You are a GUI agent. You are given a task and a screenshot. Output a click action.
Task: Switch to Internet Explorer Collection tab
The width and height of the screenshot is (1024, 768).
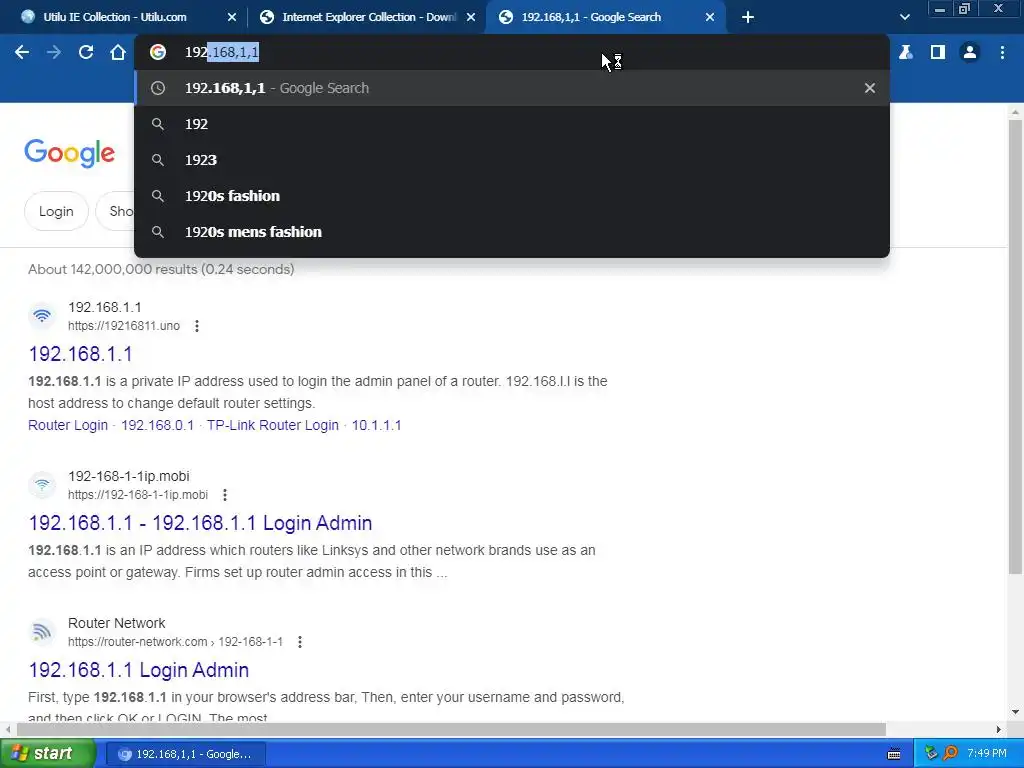[x=369, y=17]
